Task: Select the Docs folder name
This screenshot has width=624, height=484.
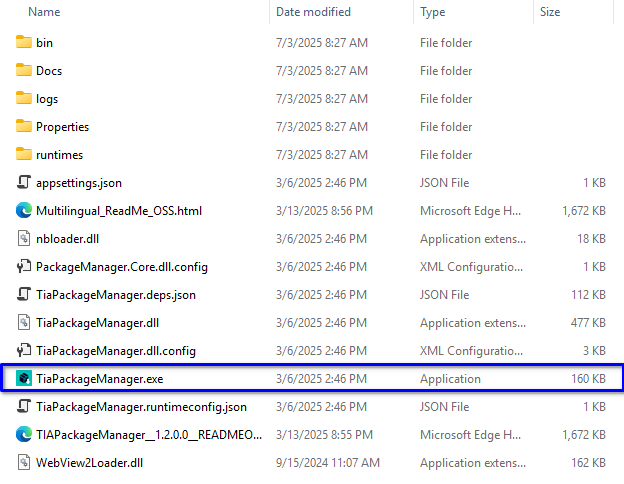Action: (49, 70)
